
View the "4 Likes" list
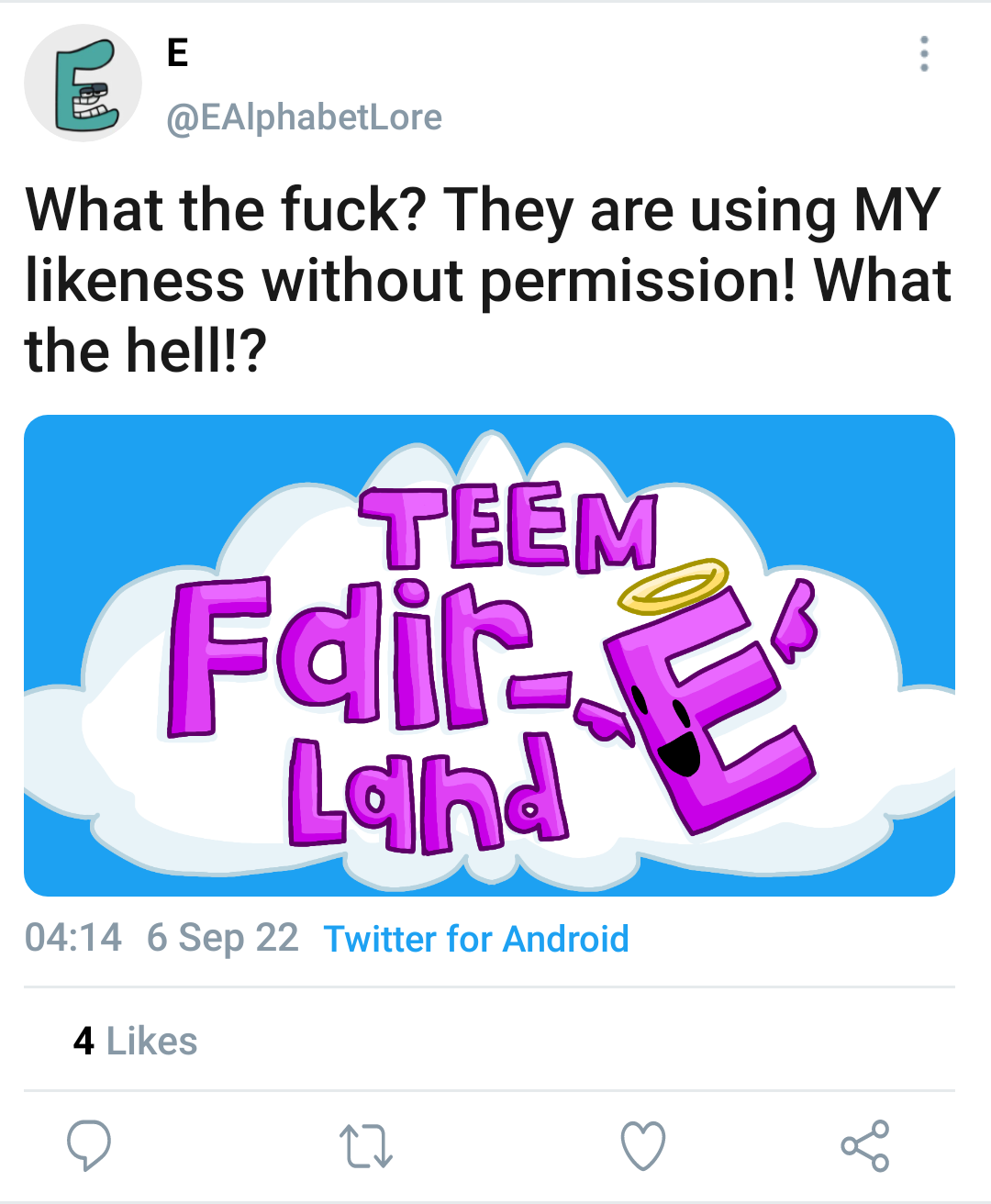pos(136,1042)
